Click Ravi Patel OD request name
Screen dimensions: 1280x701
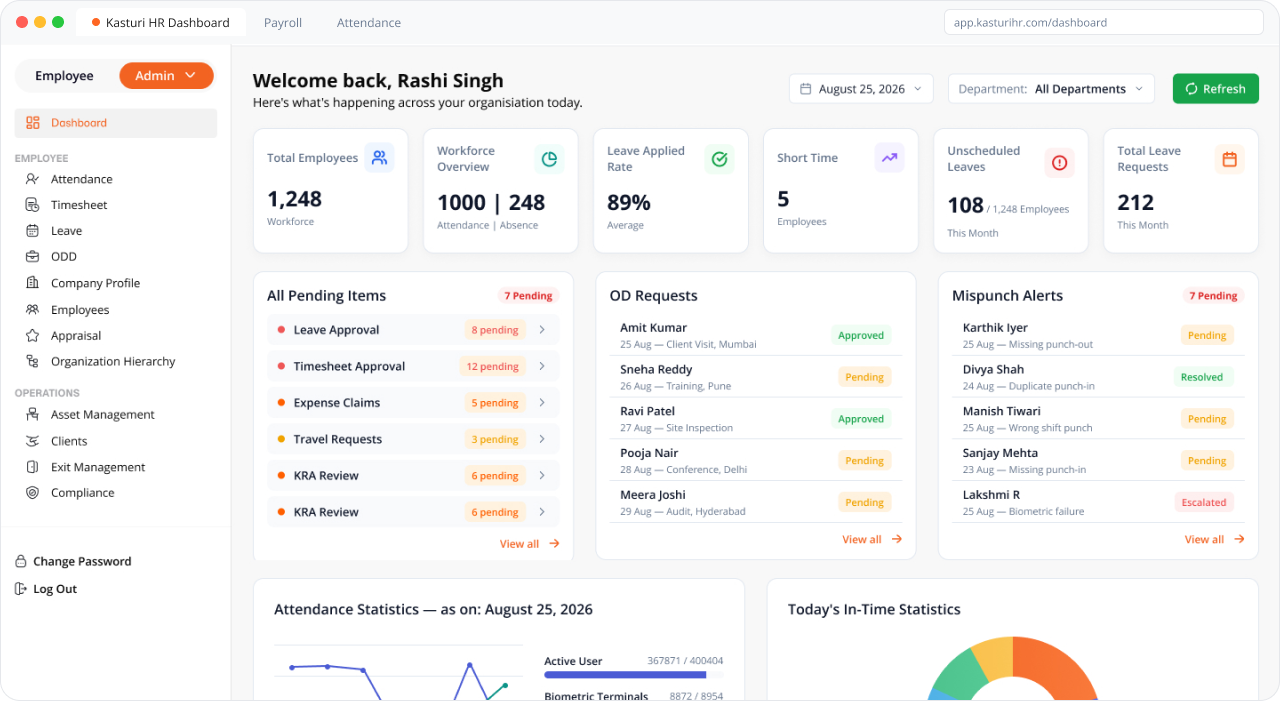pyautogui.click(x=647, y=411)
